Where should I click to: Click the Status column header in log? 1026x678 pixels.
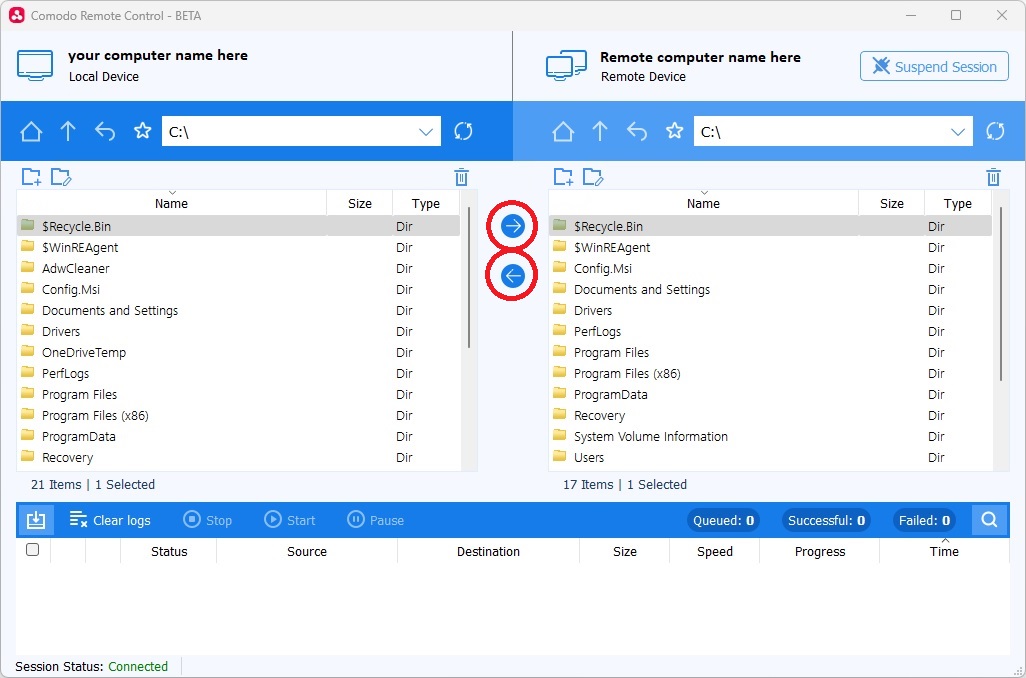tap(169, 552)
